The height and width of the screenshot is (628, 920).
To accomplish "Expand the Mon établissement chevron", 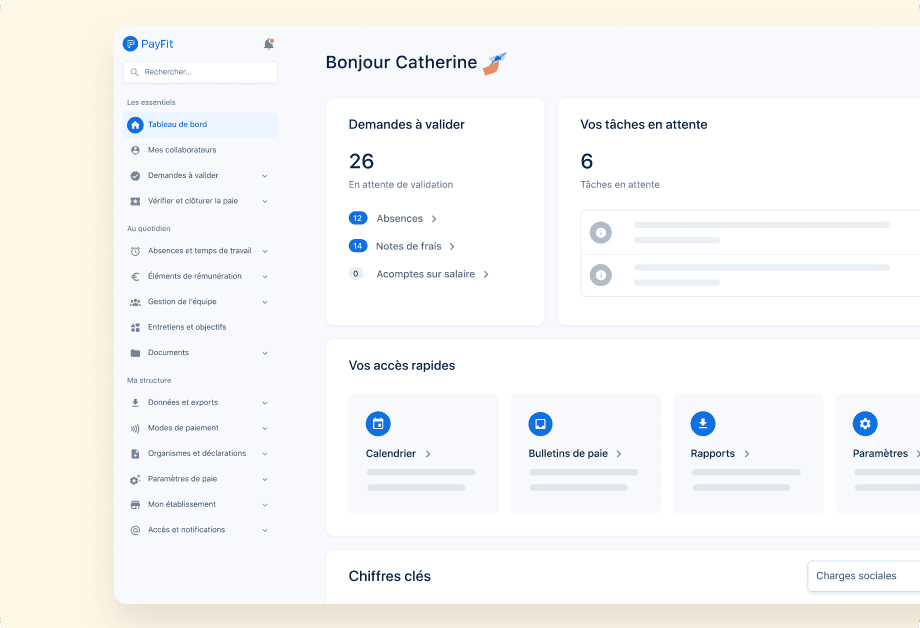I will (x=265, y=505).
